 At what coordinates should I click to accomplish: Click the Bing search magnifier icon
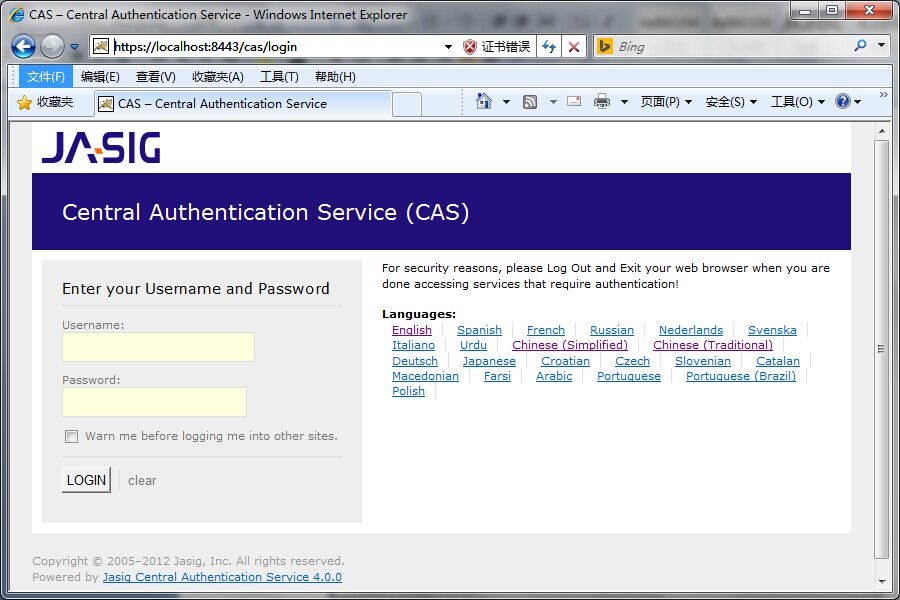tap(860, 46)
